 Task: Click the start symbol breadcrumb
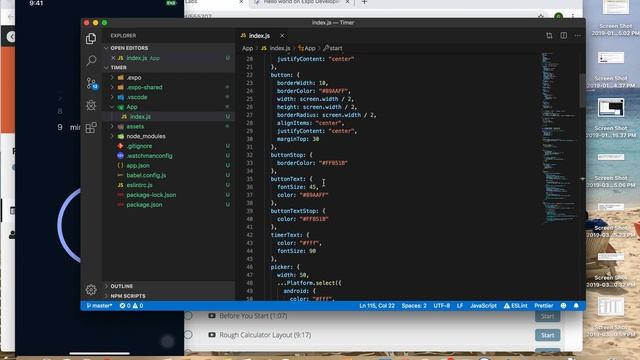click(333, 48)
